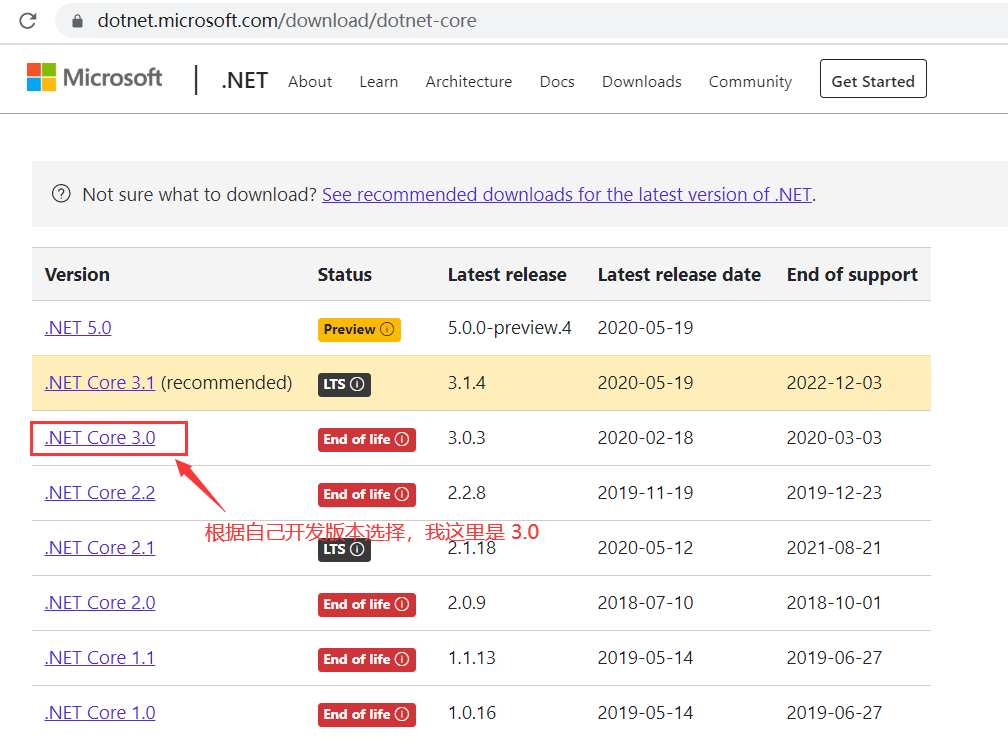
Task: Click End of life badge for 1.0.16
Action: (366, 715)
